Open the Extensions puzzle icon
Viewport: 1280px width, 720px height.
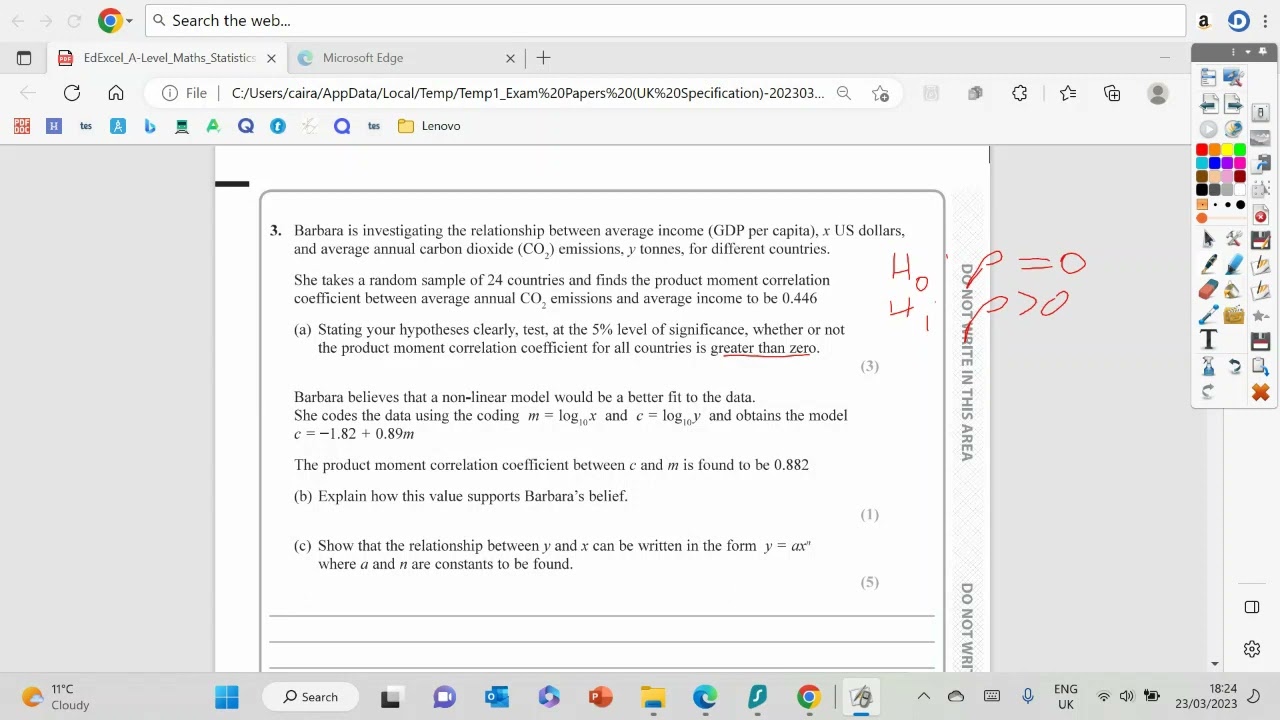click(1020, 93)
